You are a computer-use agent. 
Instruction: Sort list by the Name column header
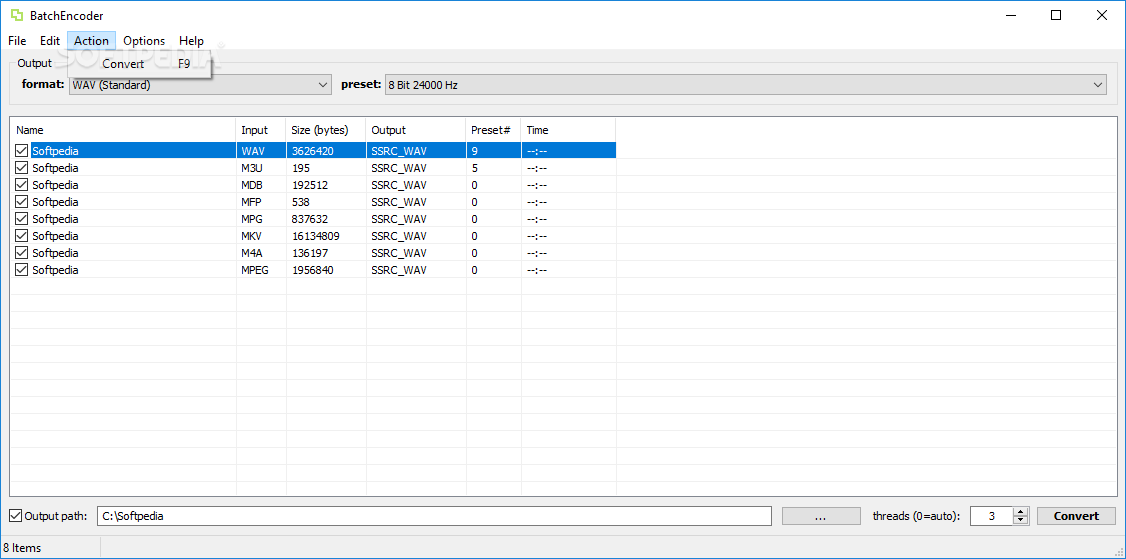point(123,130)
